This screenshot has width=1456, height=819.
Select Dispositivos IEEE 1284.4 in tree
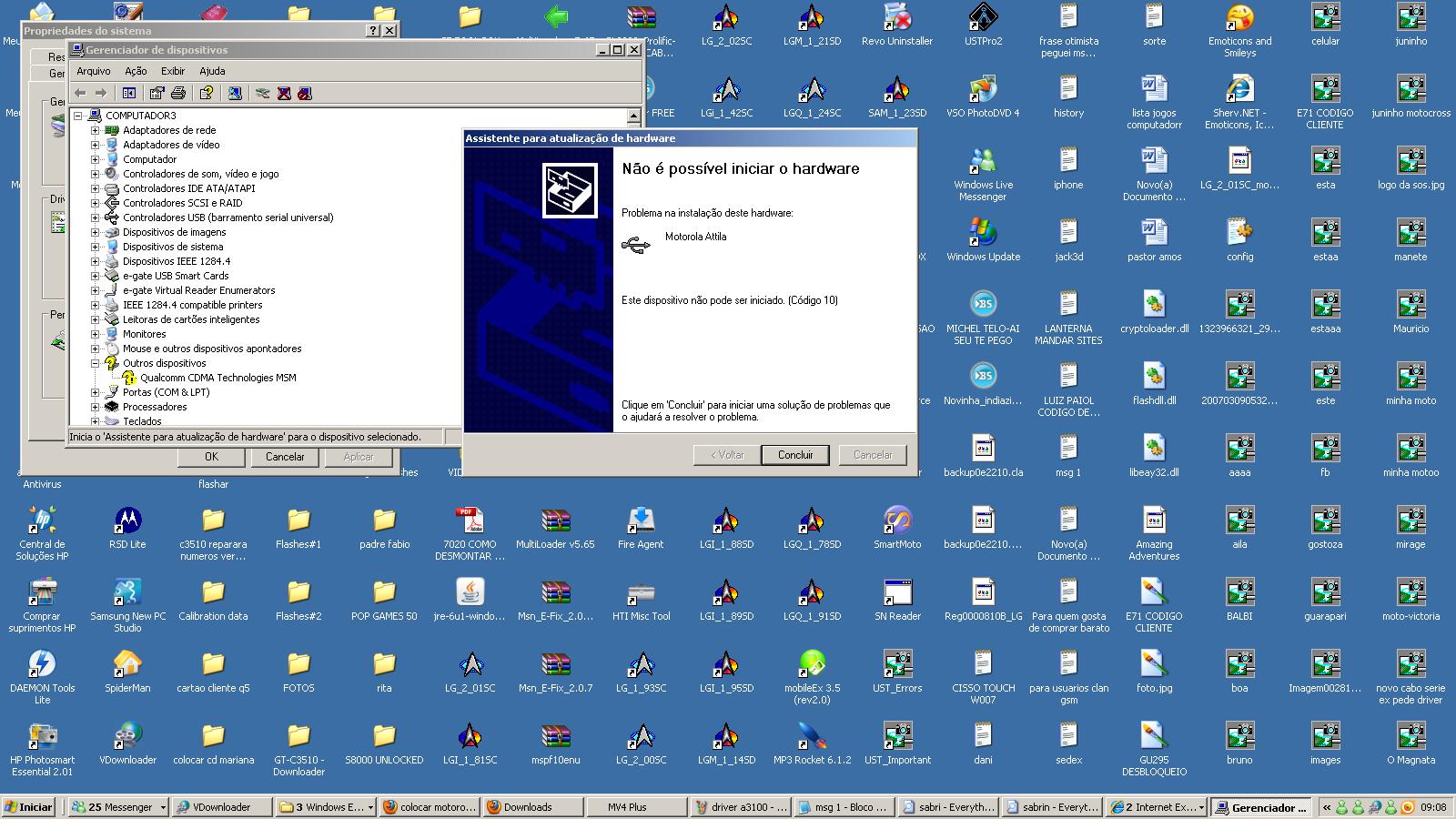177,261
